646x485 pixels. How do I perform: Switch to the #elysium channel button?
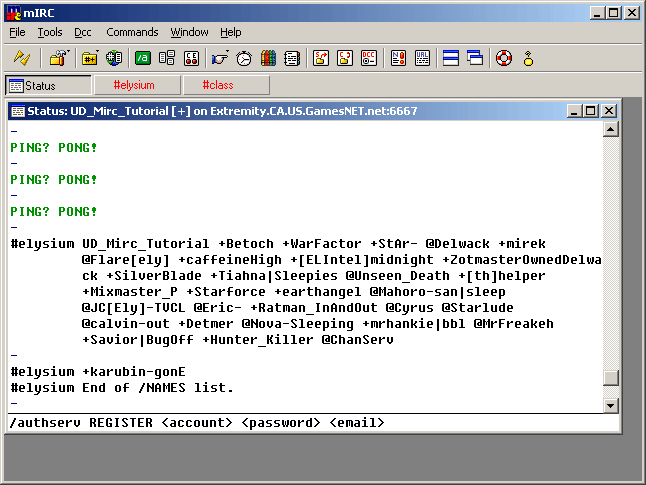point(138,85)
